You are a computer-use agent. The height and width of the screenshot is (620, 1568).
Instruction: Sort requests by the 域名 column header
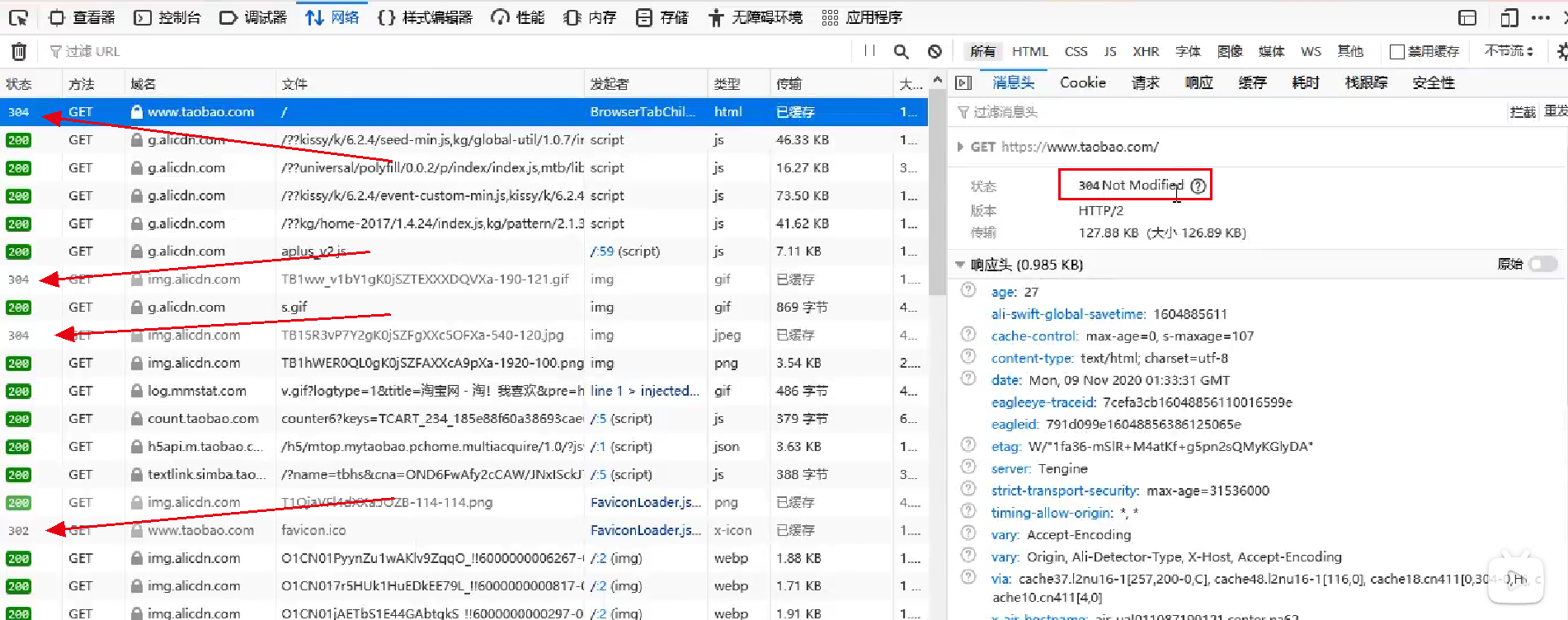[x=200, y=84]
